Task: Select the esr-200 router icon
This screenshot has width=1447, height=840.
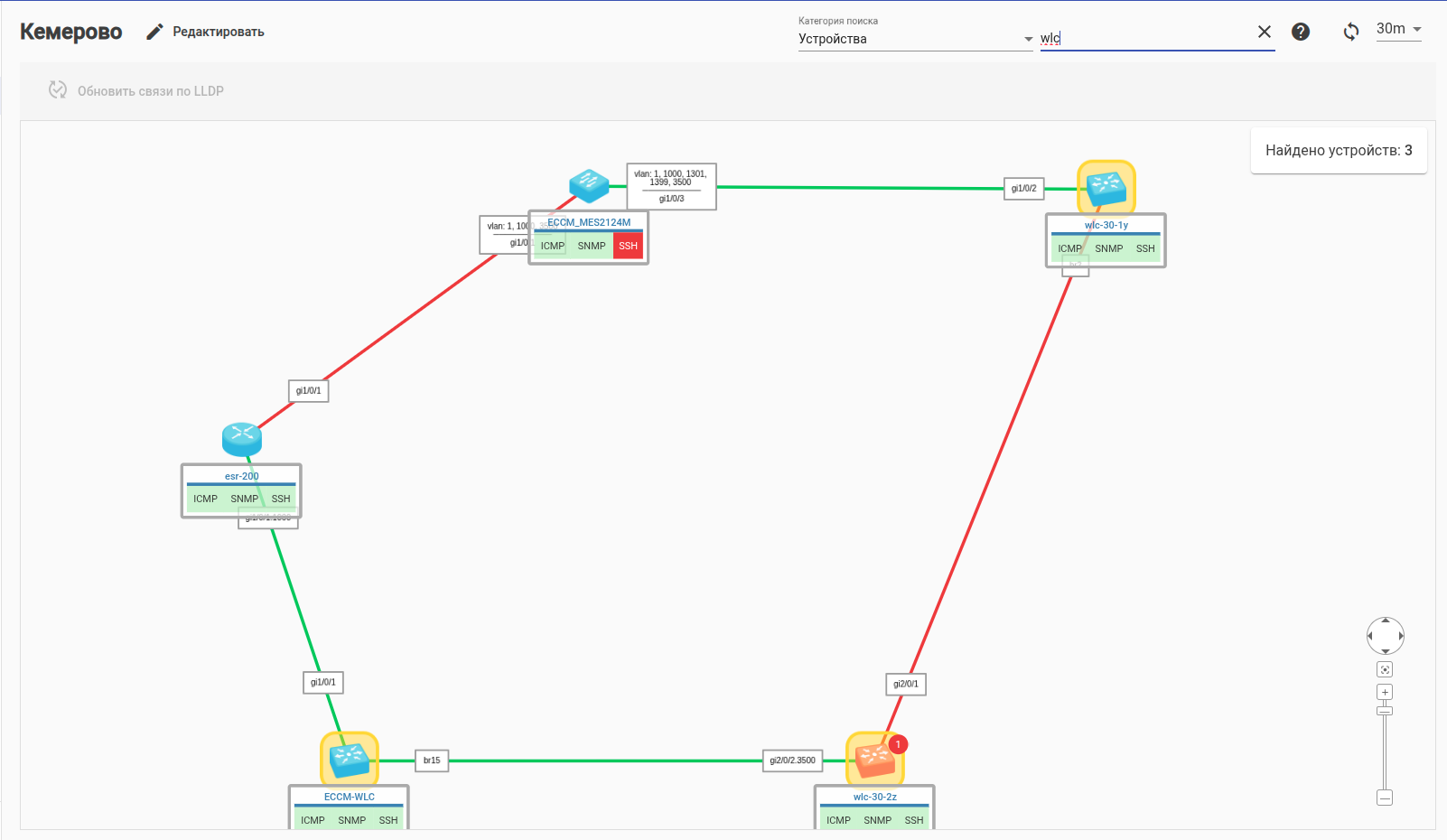Action: click(x=242, y=439)
